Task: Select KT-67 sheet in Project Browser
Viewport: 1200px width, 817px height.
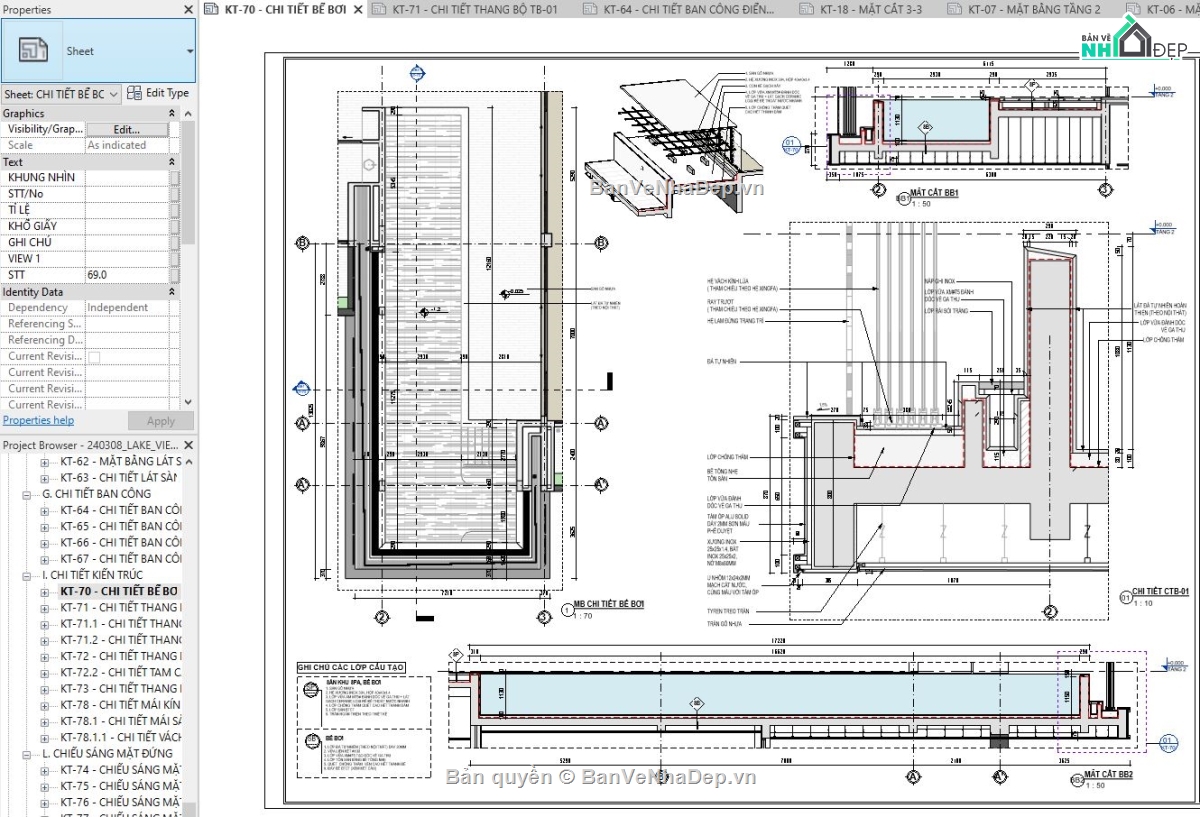Action: click(121, 559)
